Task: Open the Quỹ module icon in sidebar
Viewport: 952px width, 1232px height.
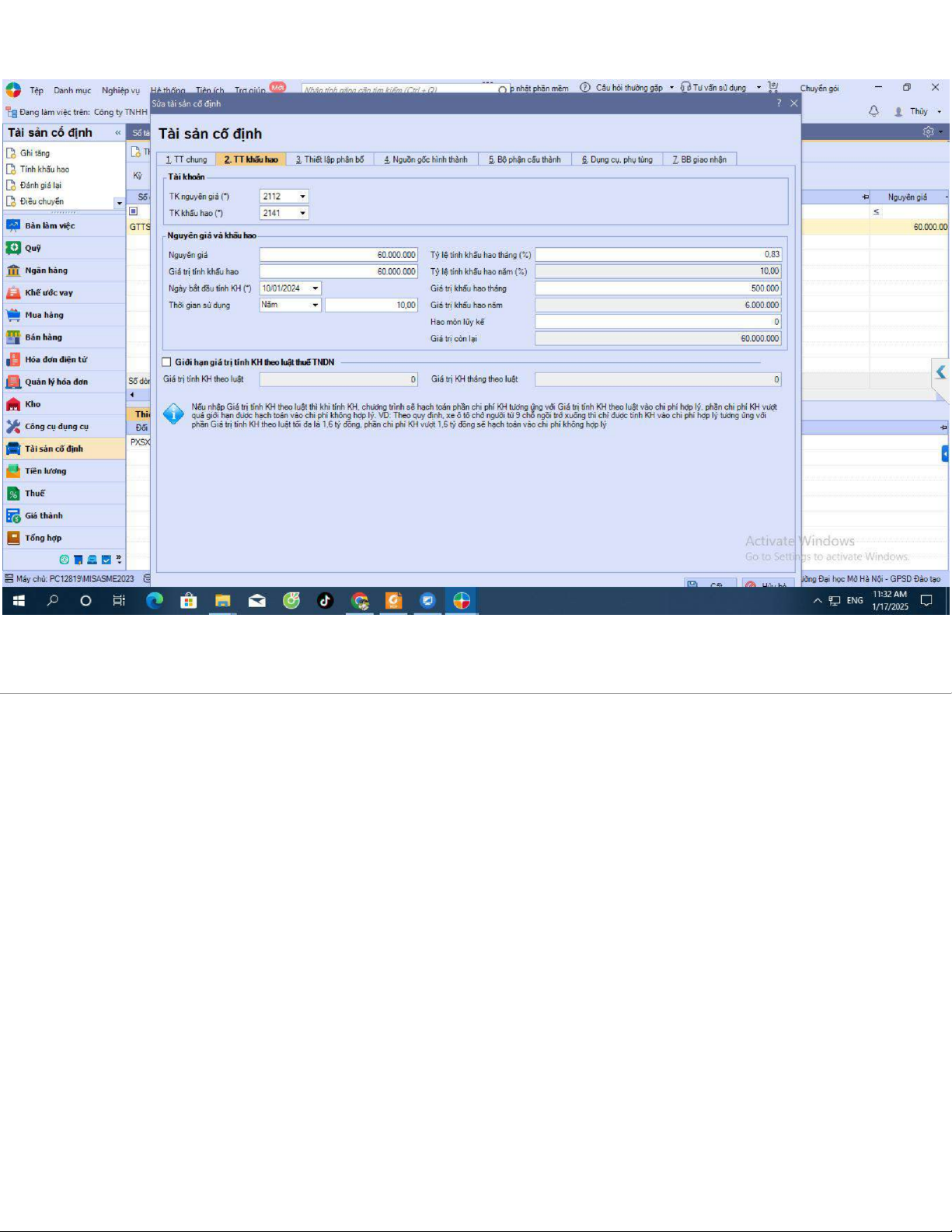Action: tap(13, 248)
